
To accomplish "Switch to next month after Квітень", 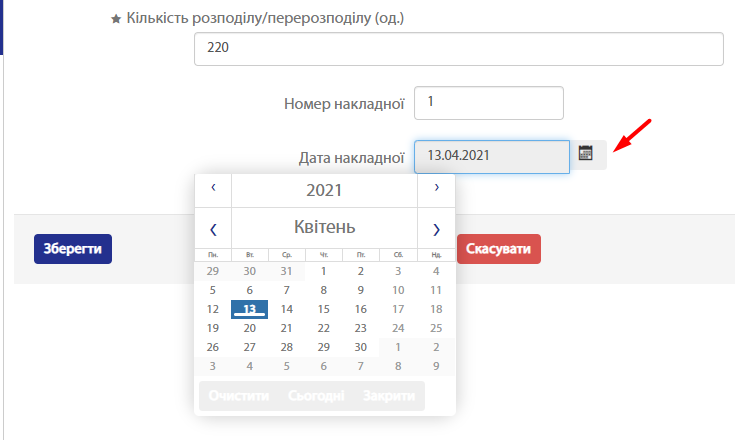I will 436,228.
